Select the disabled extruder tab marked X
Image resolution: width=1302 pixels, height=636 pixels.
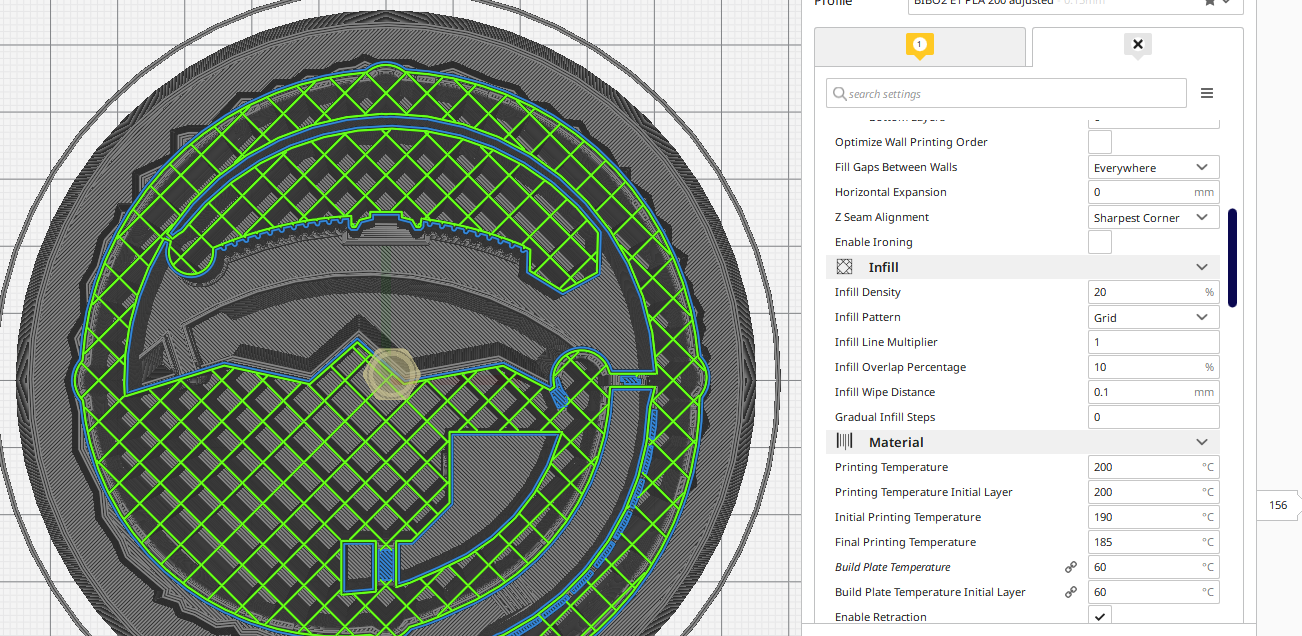[1138, 46]
